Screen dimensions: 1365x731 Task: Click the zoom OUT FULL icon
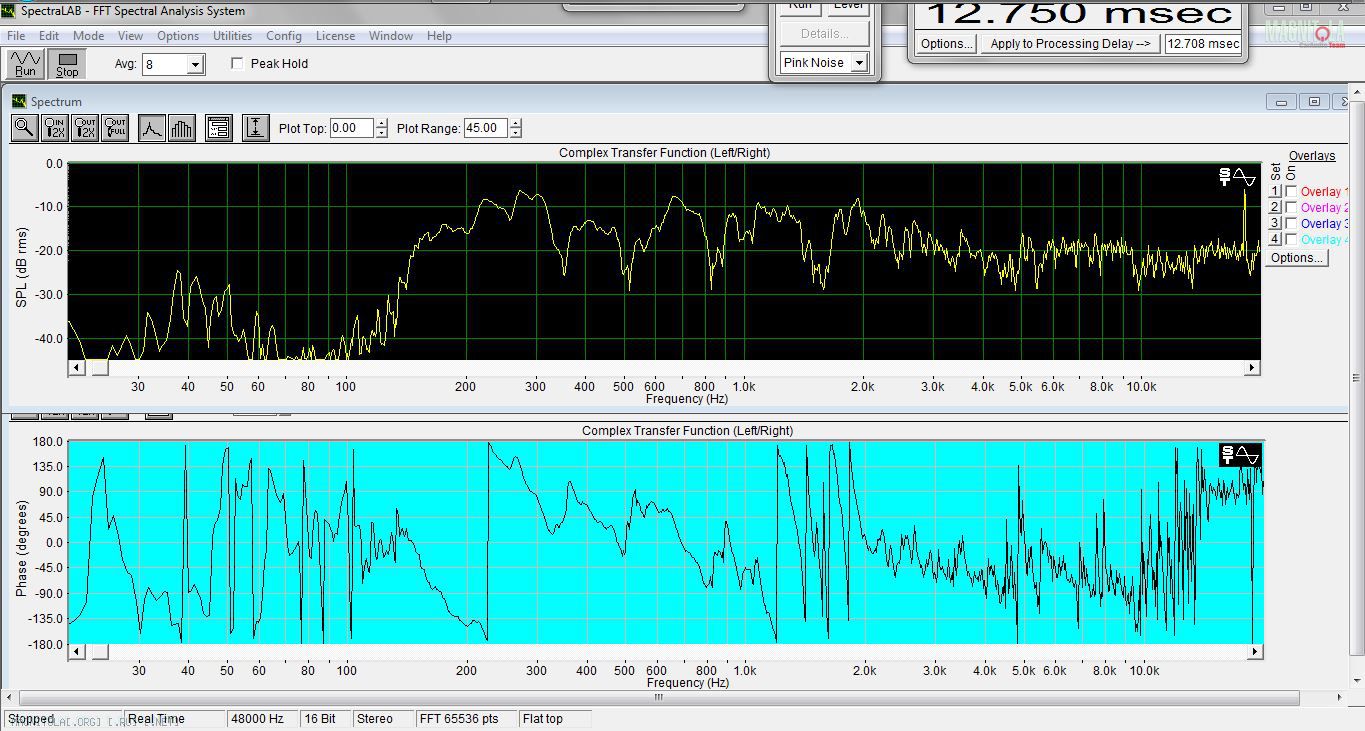(115, 128)
